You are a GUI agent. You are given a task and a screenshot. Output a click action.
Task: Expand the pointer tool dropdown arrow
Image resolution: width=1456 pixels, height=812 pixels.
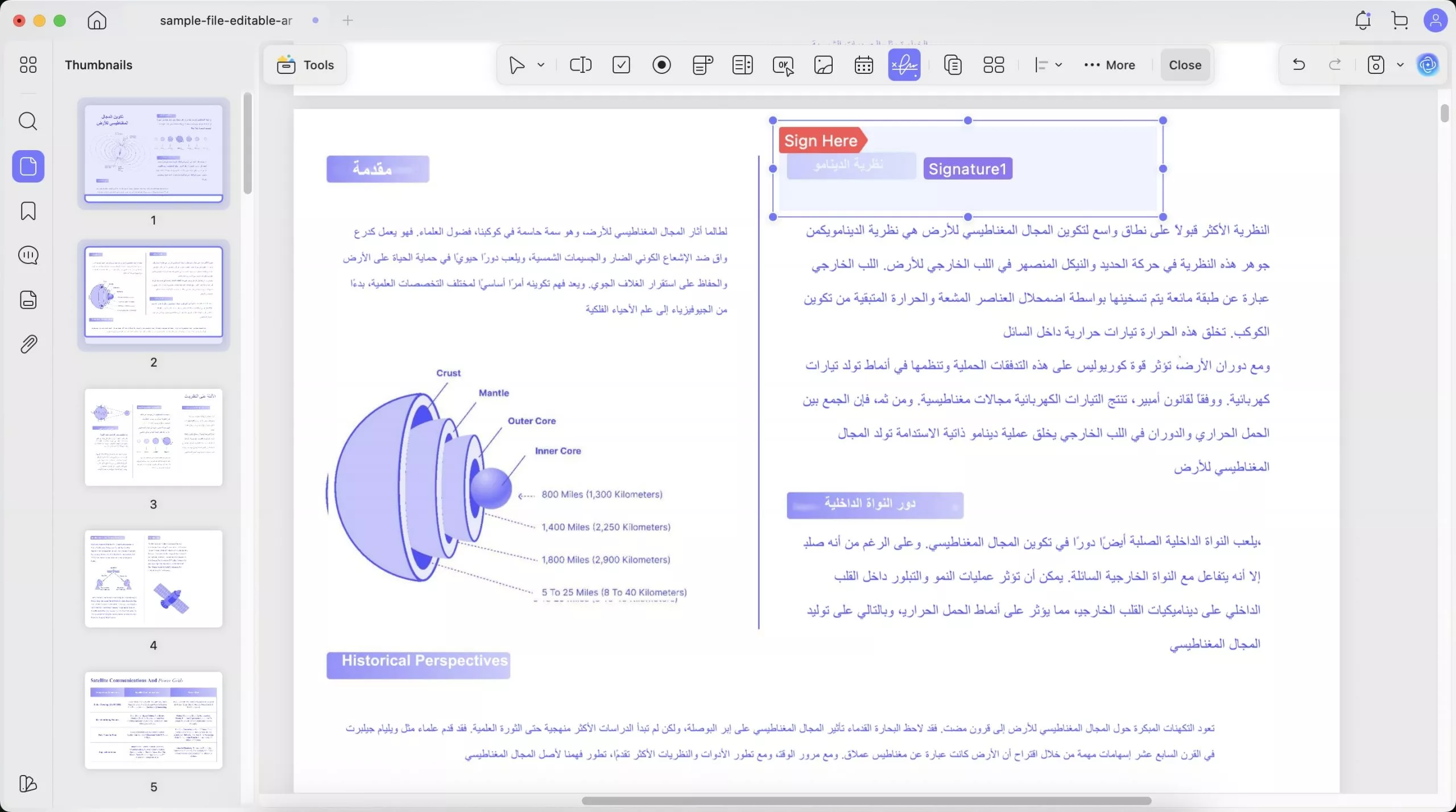coord(541,65)
